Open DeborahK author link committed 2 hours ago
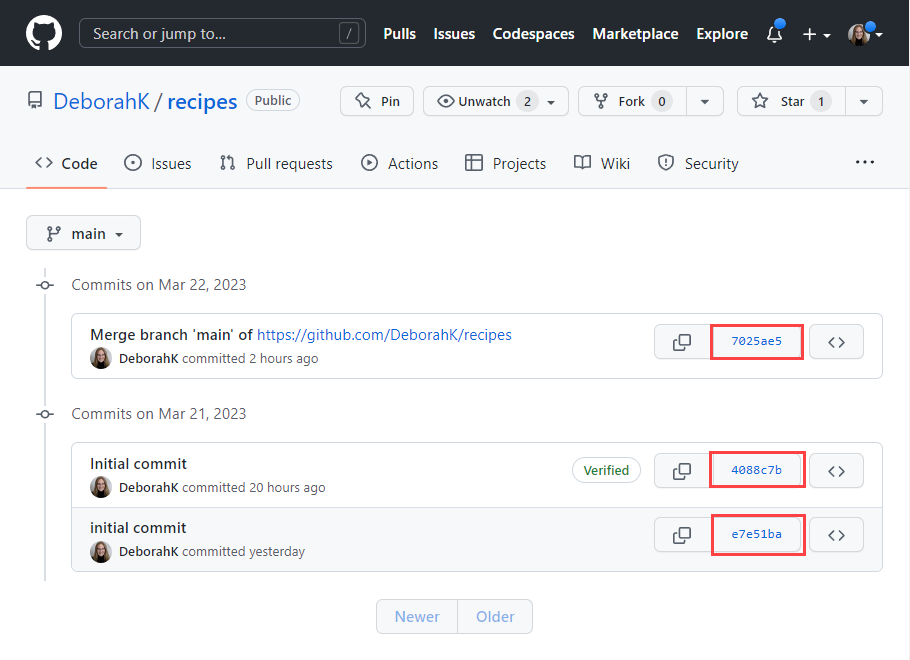 [149, 359]
